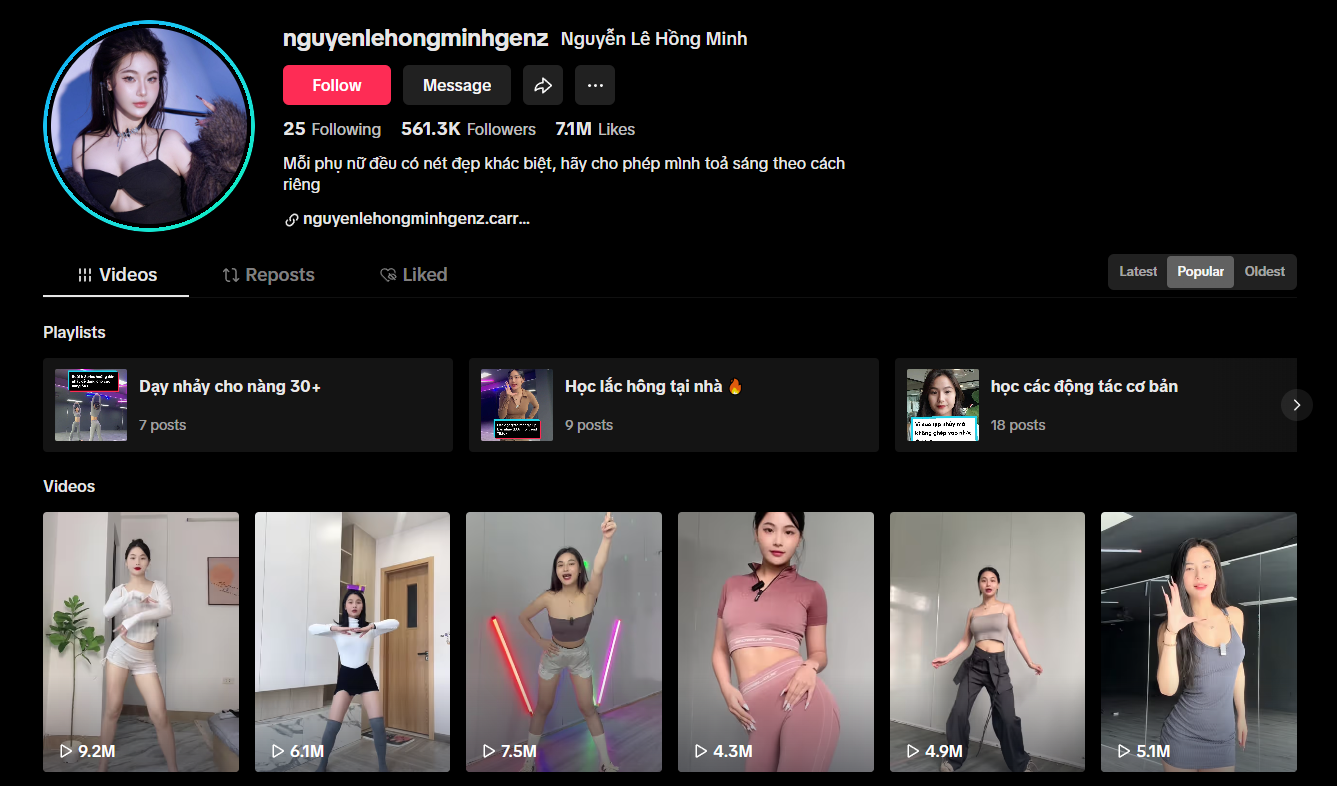Viewport: 1337px width, 786px height.
Task: Sort videos by Latest
Action: click(x=1138, y=271)
